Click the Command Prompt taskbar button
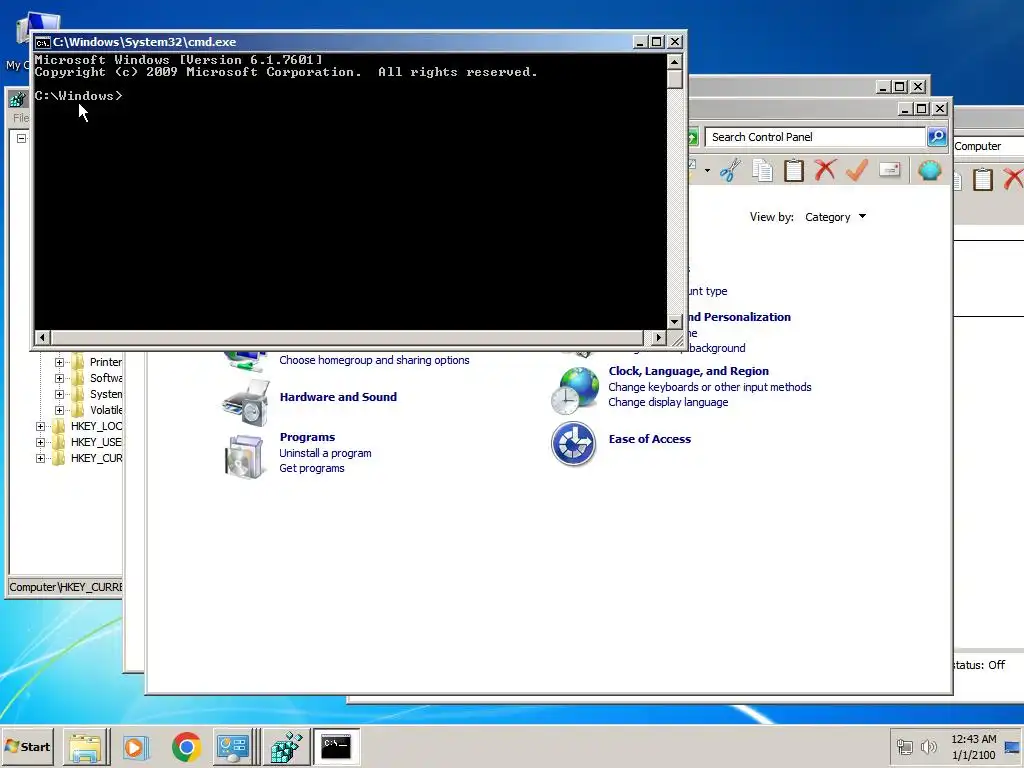 (x=336, y=747)
